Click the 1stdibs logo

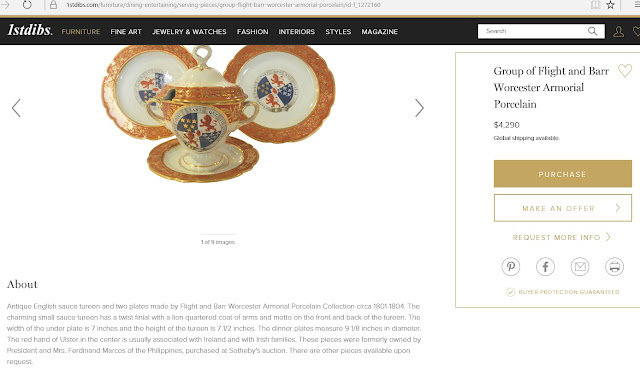point(30,30)
